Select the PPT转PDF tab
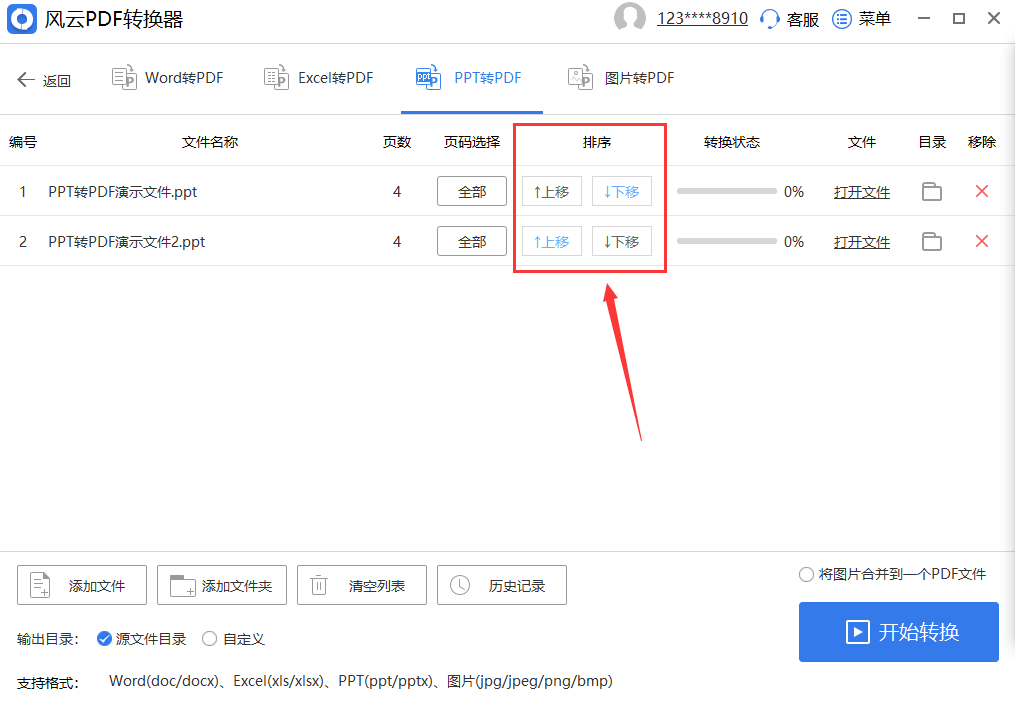 (469, 78)
